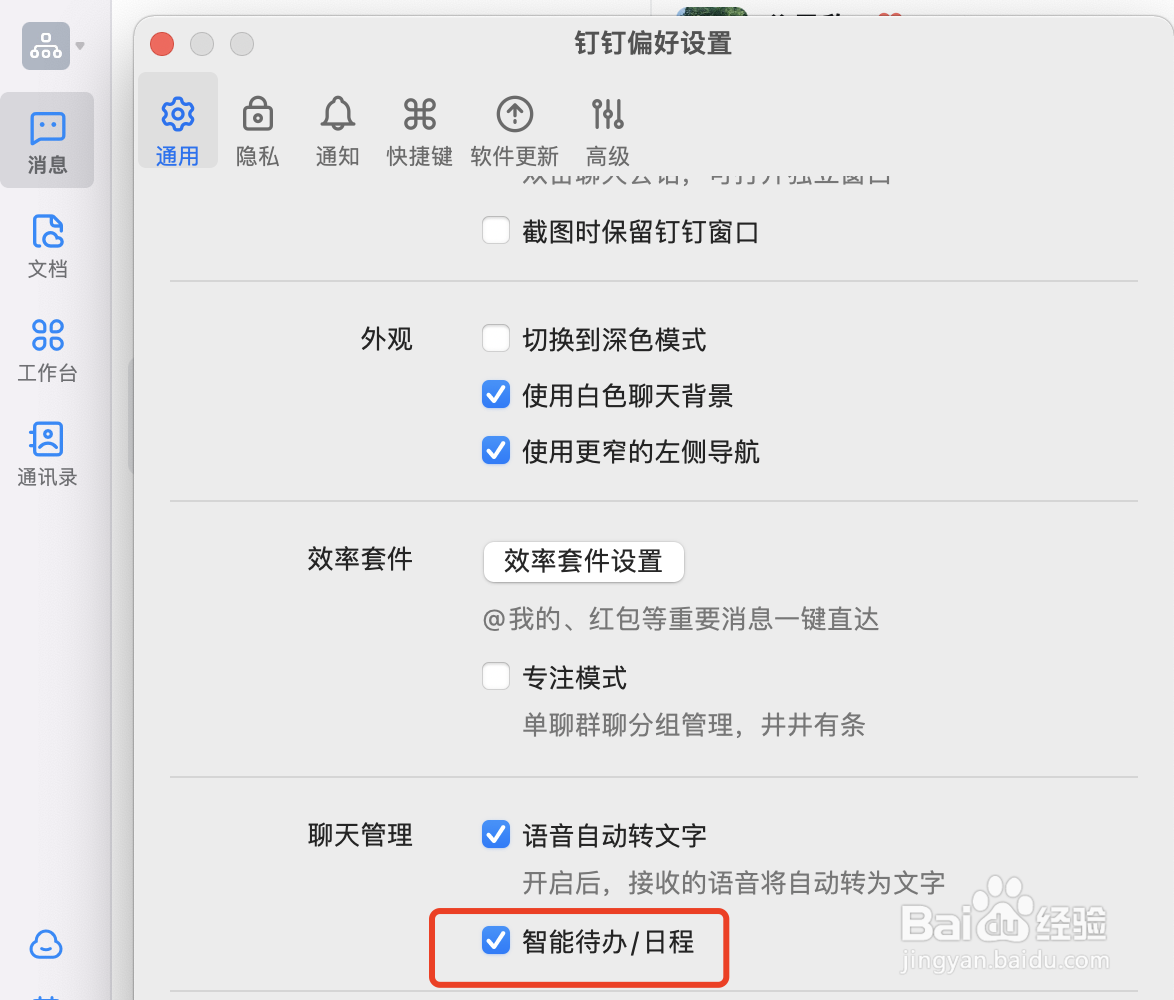Open Messages (消息) in the sidebar

coord(48,141)
